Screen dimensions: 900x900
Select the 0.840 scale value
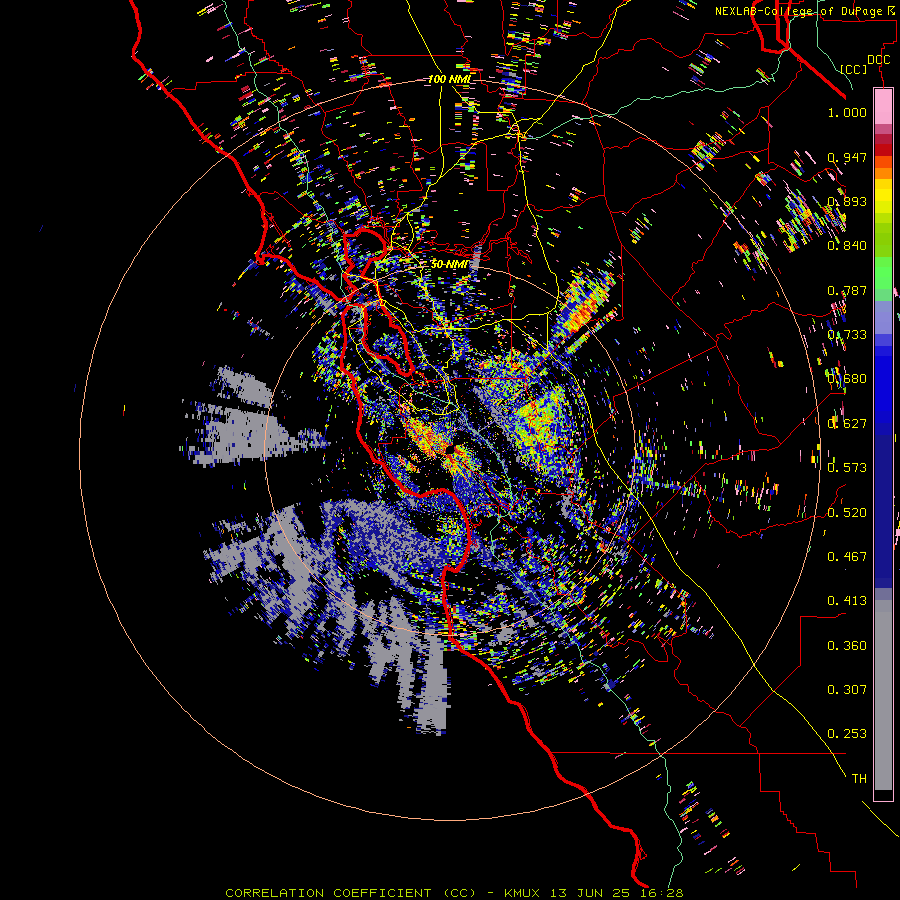(x=847, y=246)
